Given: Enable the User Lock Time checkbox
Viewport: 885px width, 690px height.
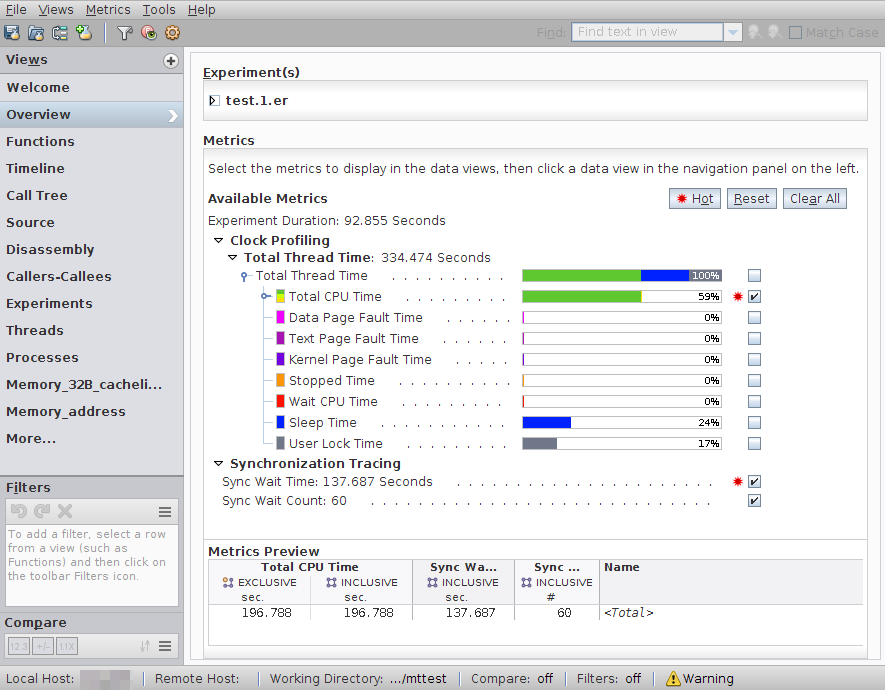Looking at the screenshot, I should (x=754, y=443).
